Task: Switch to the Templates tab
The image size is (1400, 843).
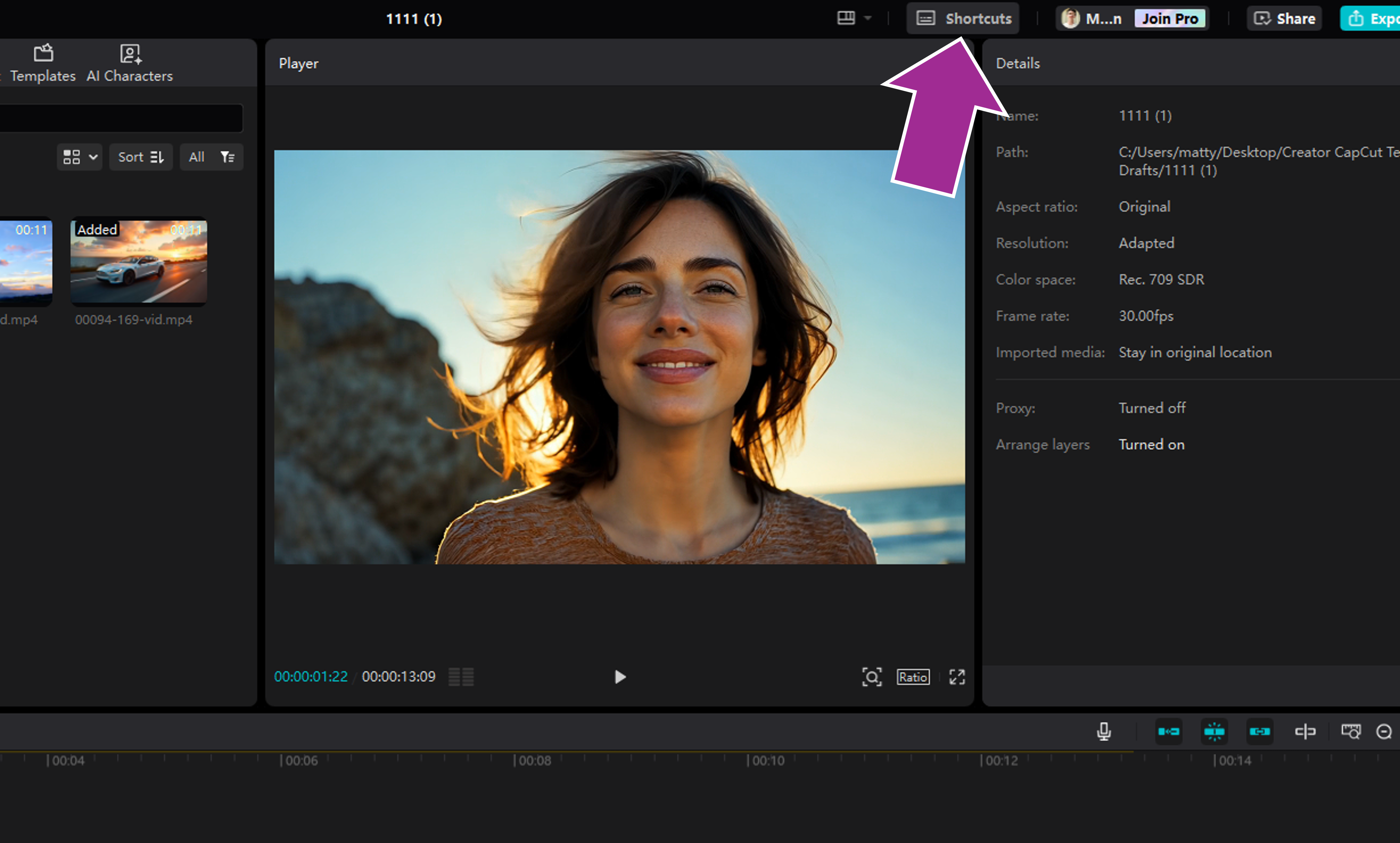Action: (x=43, y=62)
